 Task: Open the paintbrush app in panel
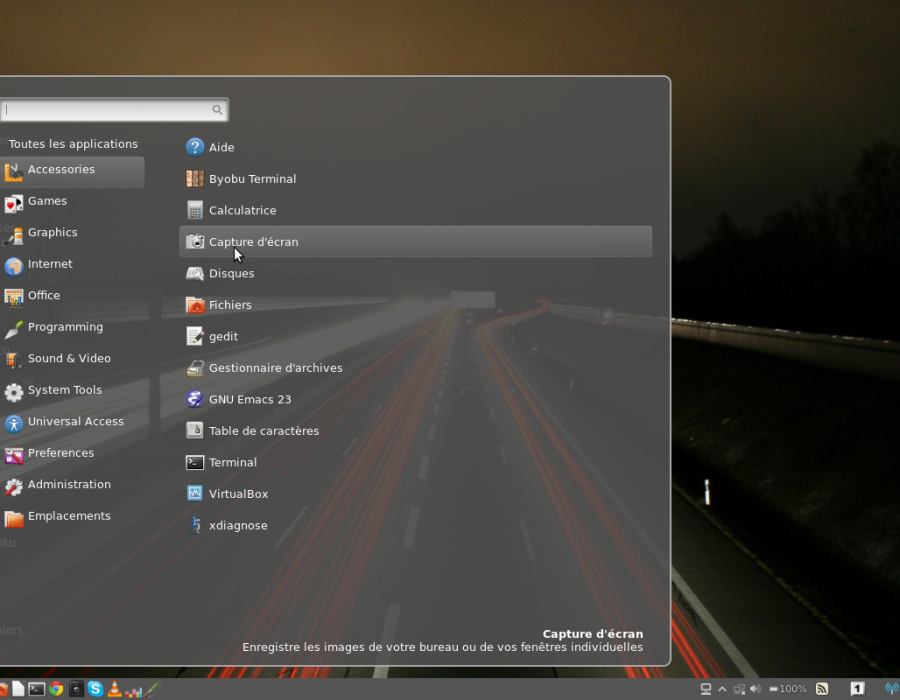pos(152,689)
